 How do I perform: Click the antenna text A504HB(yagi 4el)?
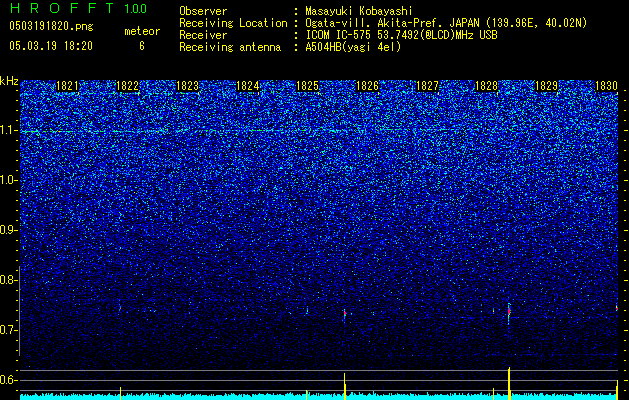(x=353, y=47)
